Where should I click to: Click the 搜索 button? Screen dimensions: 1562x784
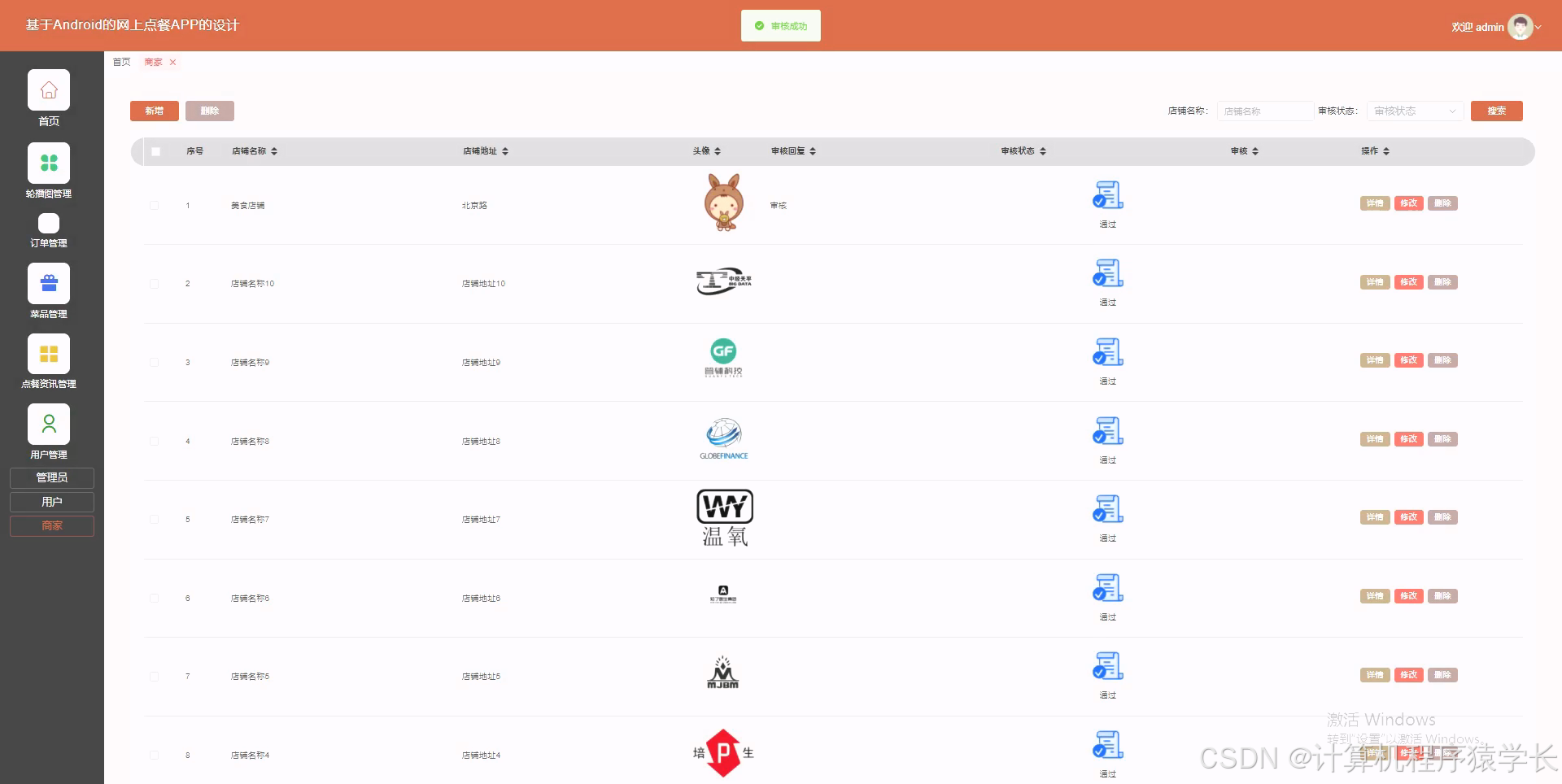(1496, 111)
